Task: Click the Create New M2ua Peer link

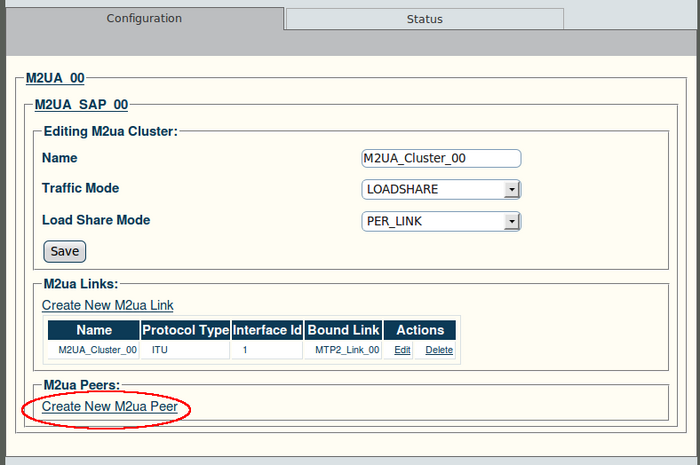Action: click(x=110, y=407)
